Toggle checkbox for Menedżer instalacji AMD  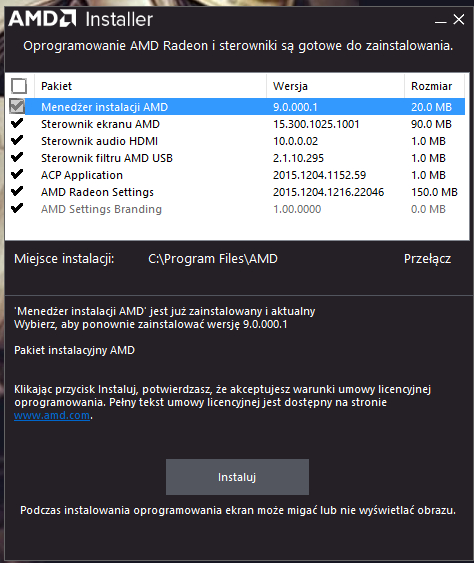tap(17, 106)
